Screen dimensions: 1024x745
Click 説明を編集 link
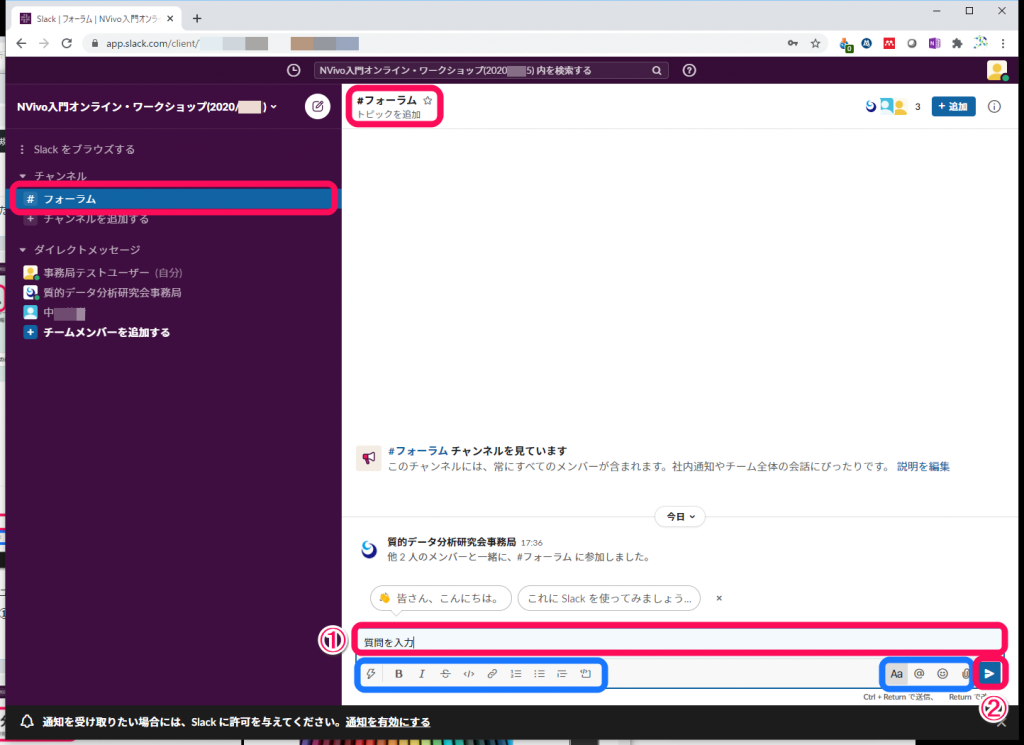point(923,467)
